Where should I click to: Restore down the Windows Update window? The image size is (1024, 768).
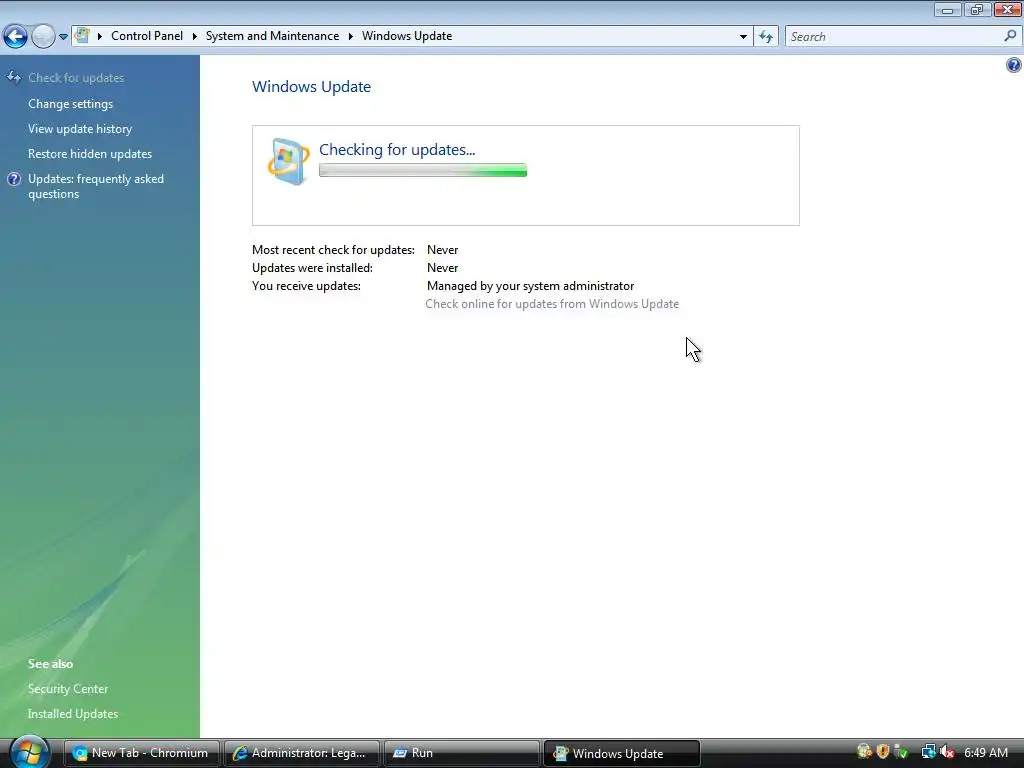tap(976, 9)
